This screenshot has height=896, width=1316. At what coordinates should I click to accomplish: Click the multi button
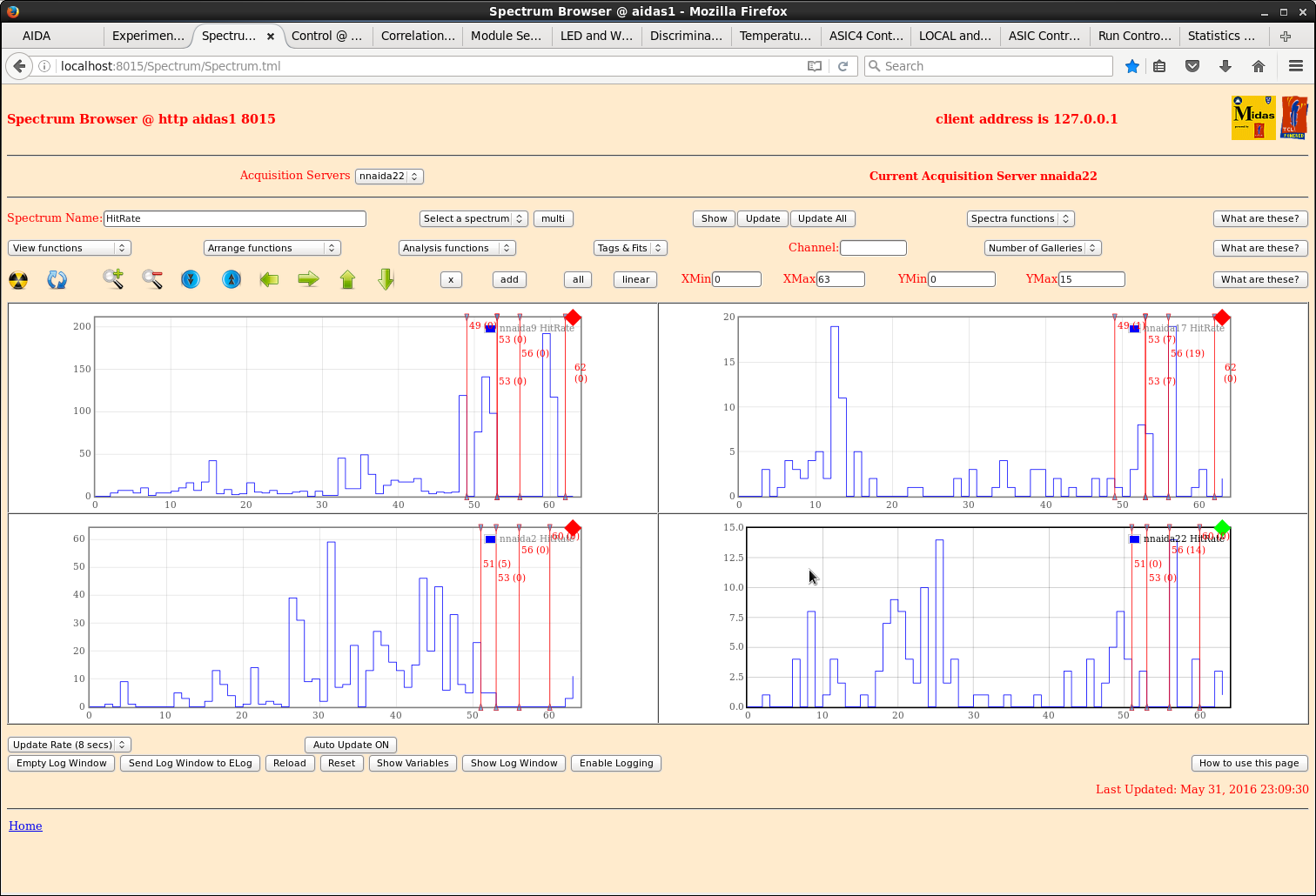[553, 218]
